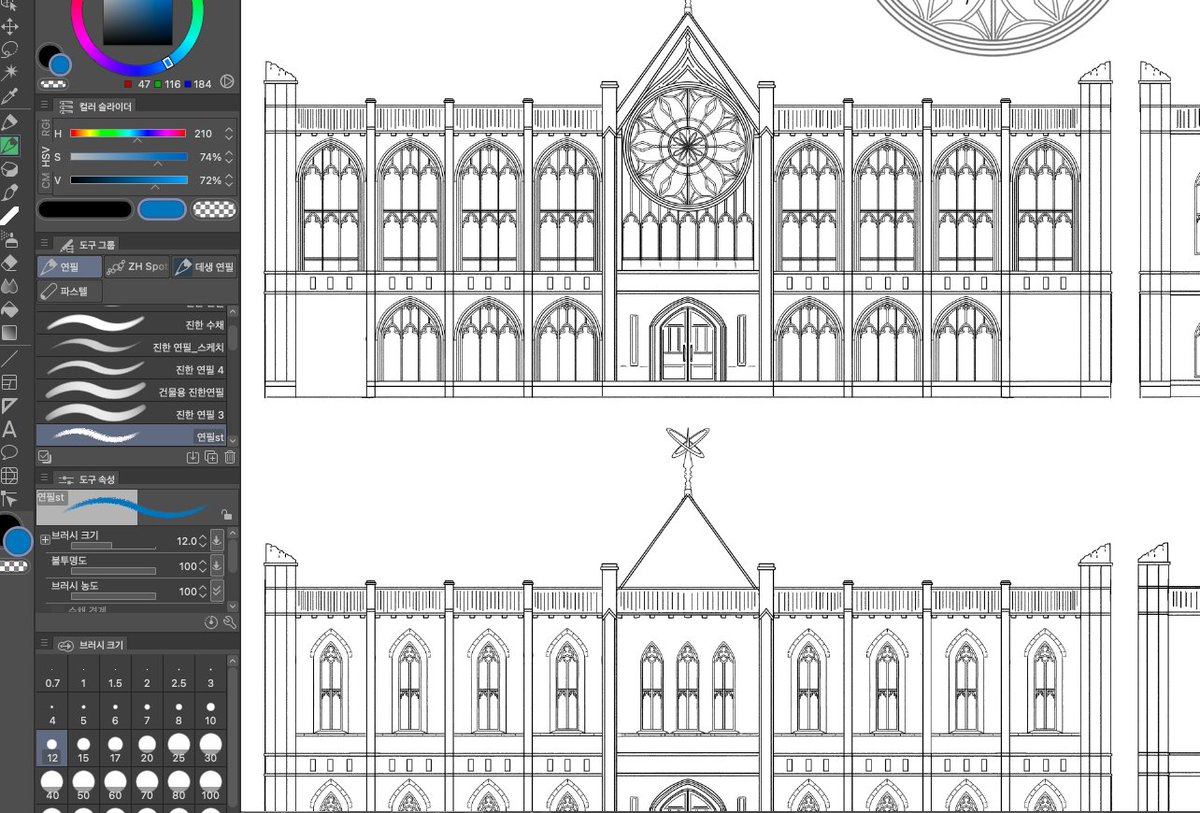The height and width of the screenshot is (813, 1200).
Task: Select the 데생 연필 tool group tab
Action: (205, 267)
